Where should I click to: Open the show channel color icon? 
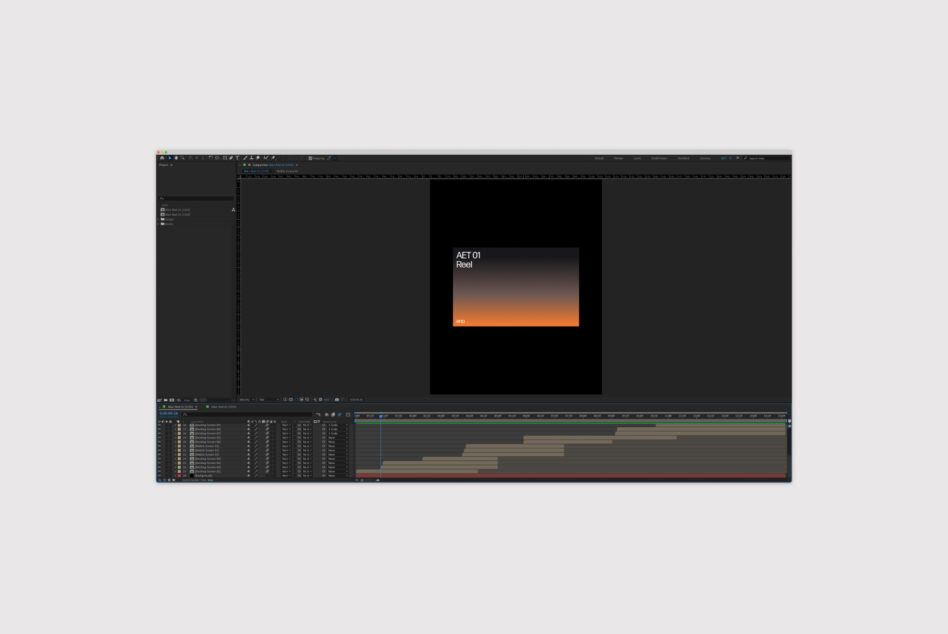click(314, 399)
